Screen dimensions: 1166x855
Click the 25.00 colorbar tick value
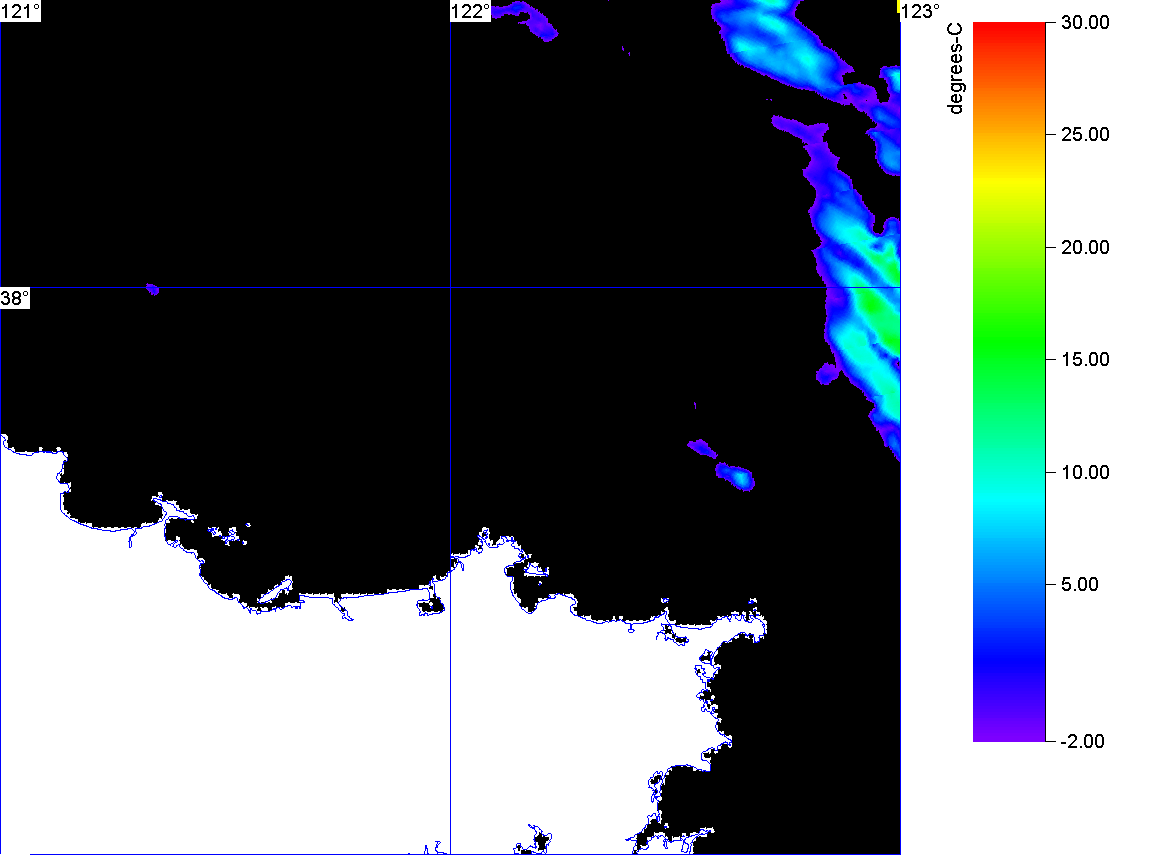(1085, 135)
